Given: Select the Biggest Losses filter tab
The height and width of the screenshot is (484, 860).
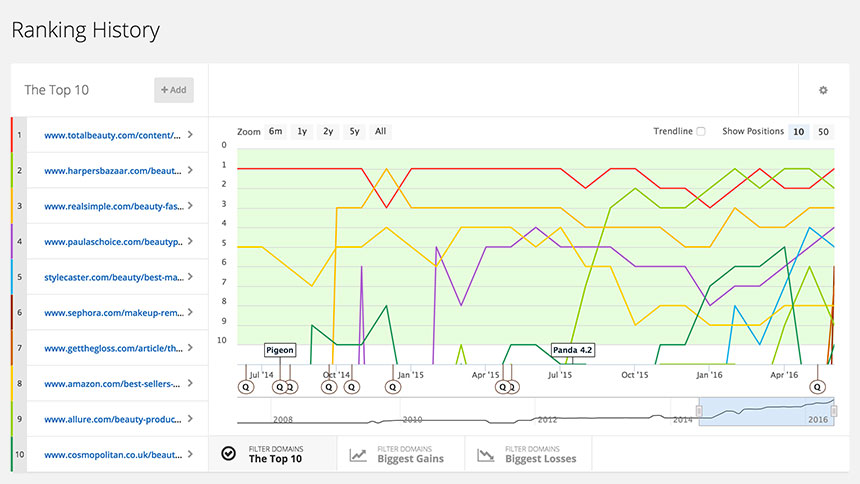Looking at the screenshot, I should [528, 454].
